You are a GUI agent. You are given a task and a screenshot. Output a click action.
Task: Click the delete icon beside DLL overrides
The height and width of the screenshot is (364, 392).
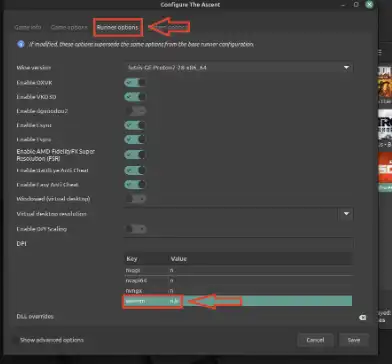pos(362,317)
